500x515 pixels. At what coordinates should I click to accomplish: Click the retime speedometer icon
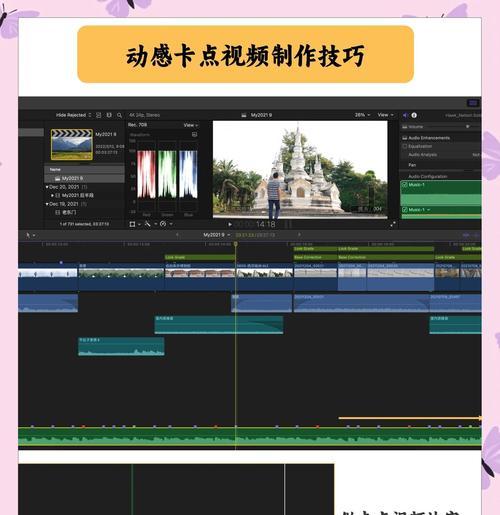tap(163, 224)
